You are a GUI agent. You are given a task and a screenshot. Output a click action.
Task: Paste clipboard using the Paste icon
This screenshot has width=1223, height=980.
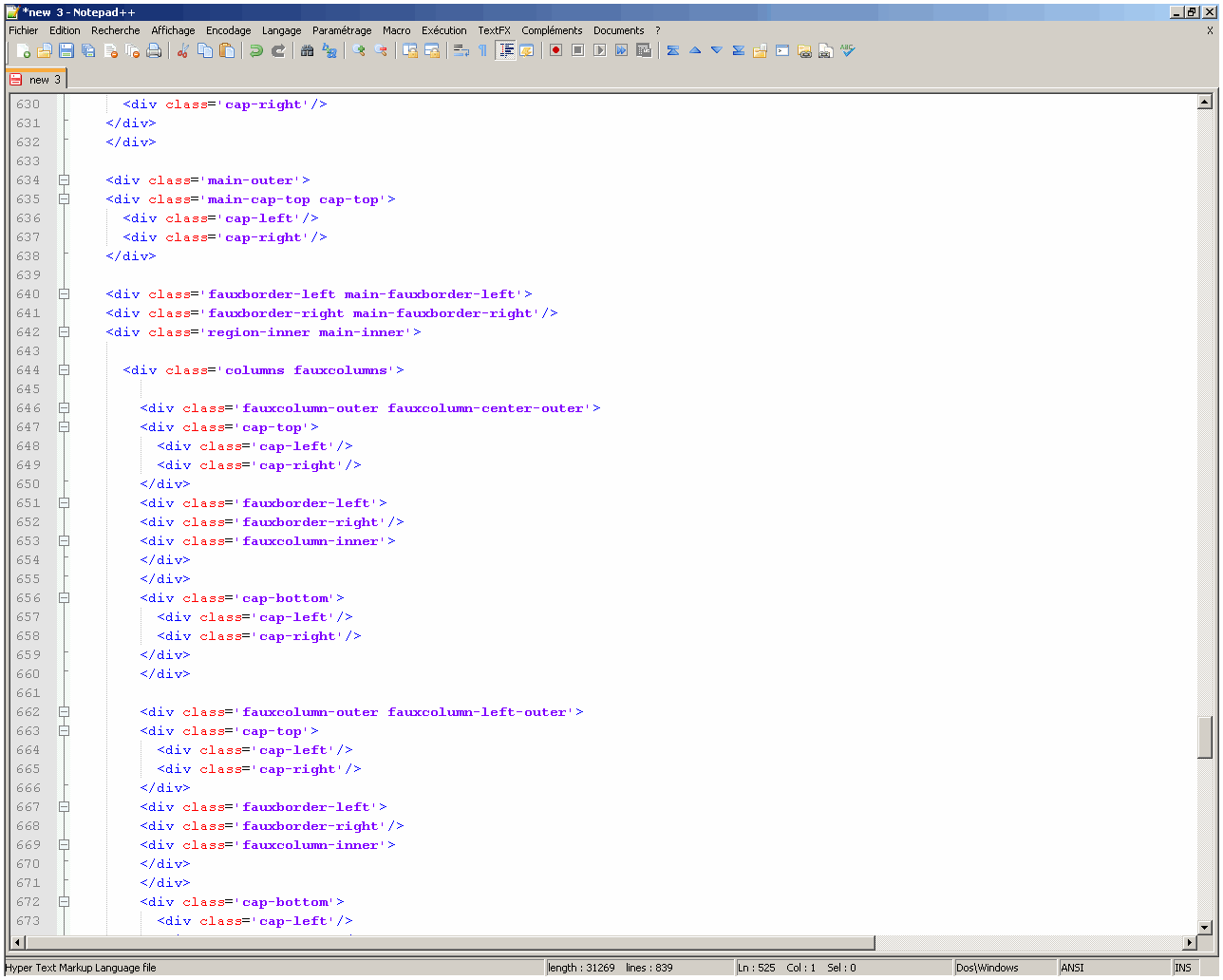click(x=227, y=50)
